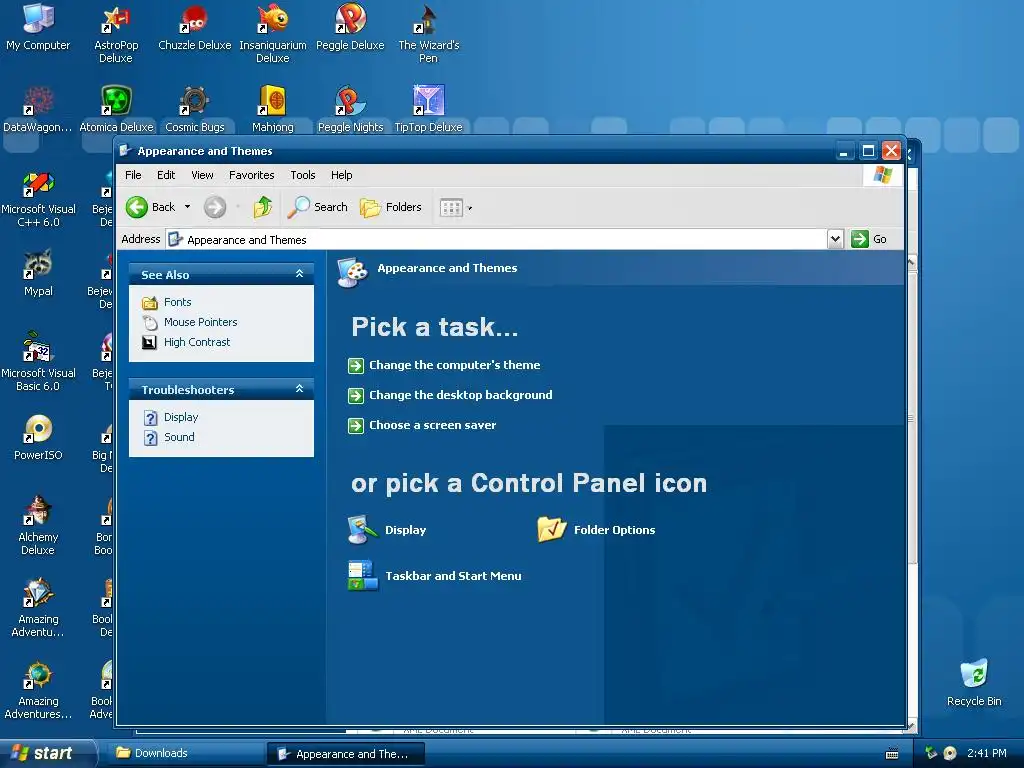
Task: Click Change the computer's theme
Action: (x=455, y=365)
